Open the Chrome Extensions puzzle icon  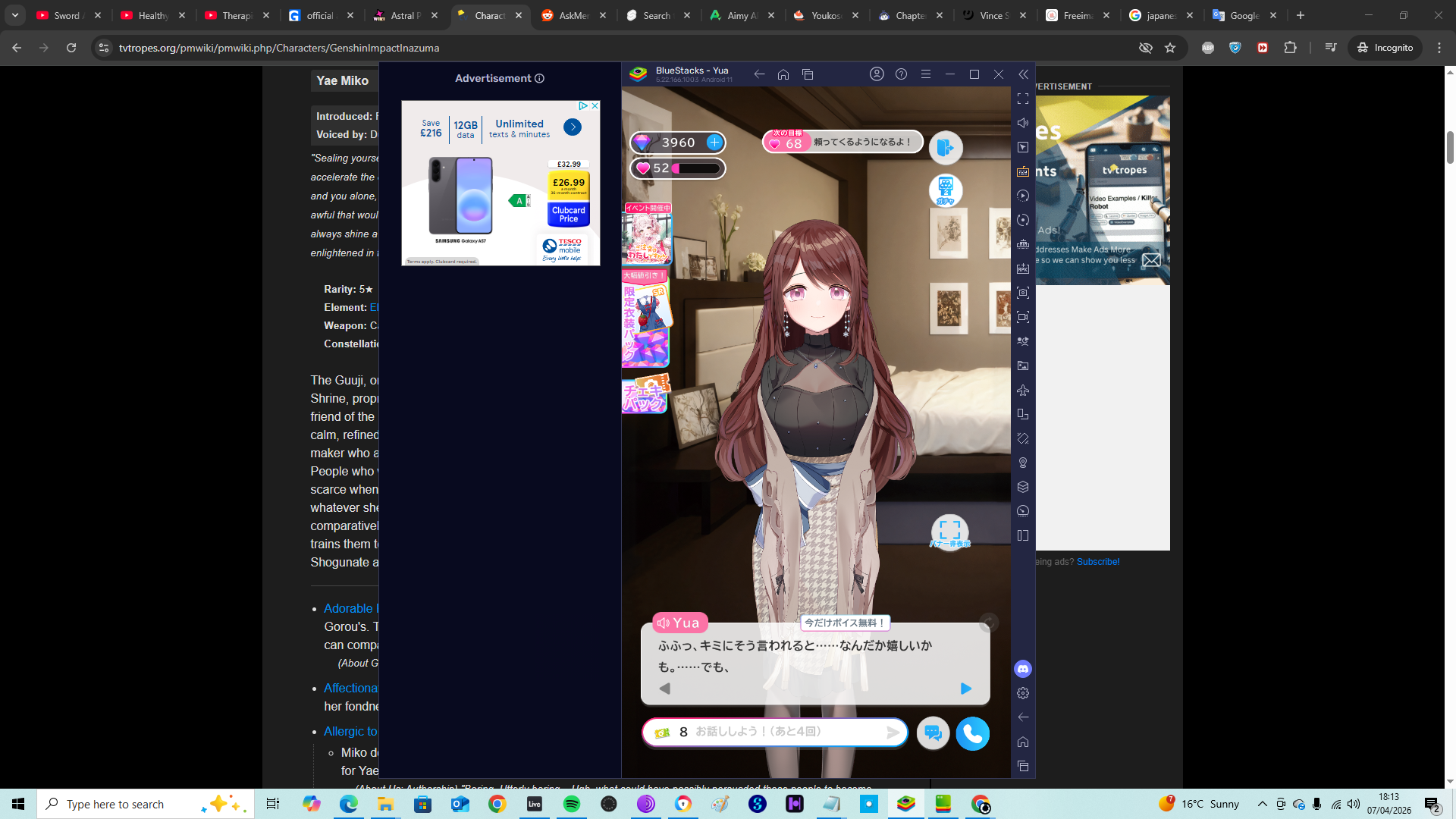click(x=1290, y=48)
